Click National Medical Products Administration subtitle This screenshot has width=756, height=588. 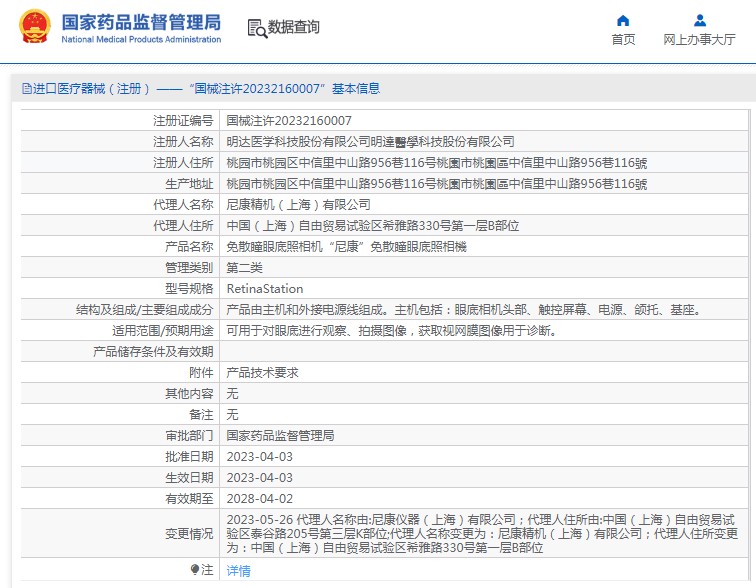pos(141,40)
